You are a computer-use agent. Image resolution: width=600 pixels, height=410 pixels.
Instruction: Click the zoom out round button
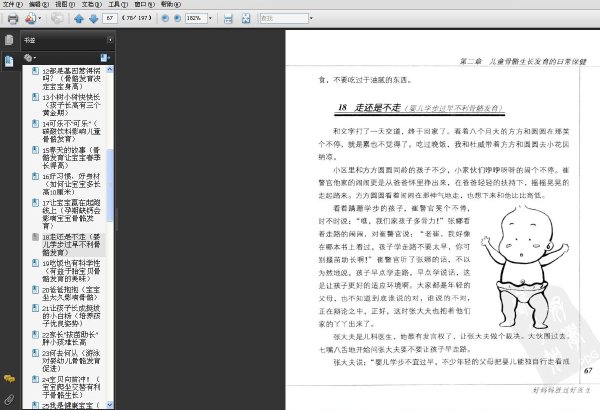point(165,18)
